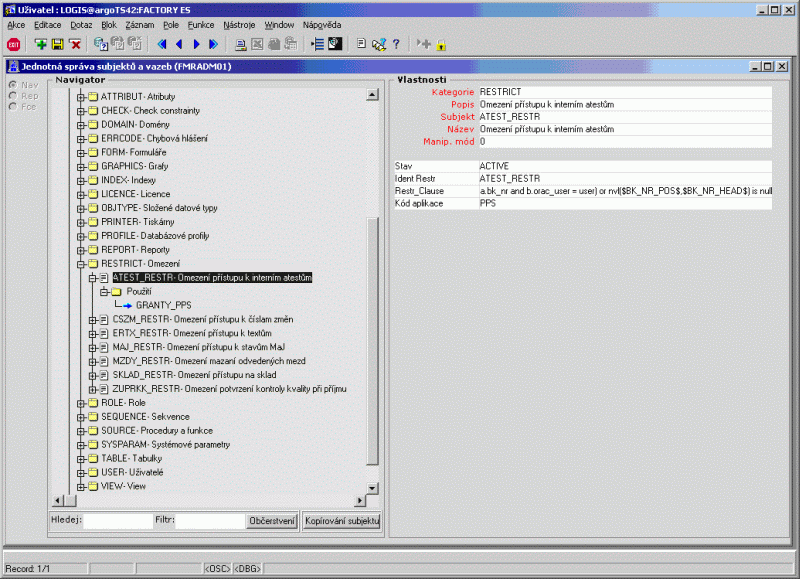
Task: Delete record using the red X toolbar icon
Action: click(x=76, y=45)
